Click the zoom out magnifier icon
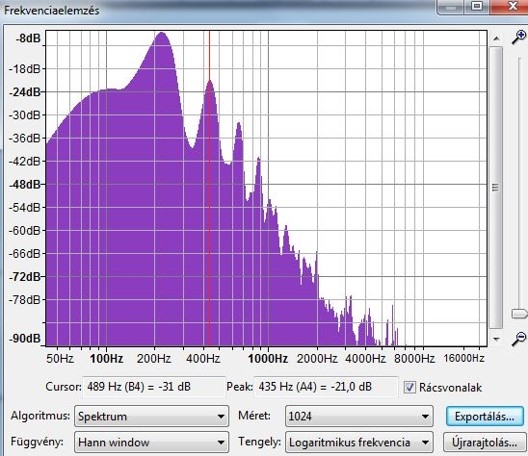 [x=519, y=339]
